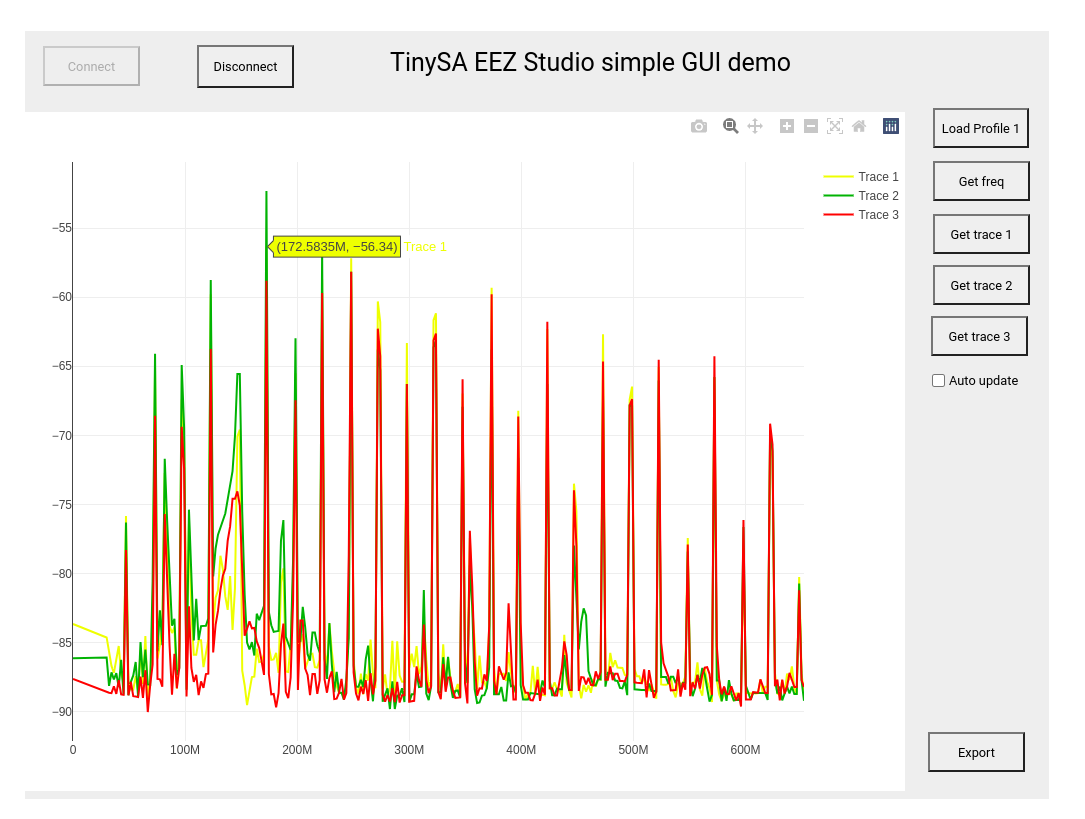Click the Get freq button

click(981, 181)
